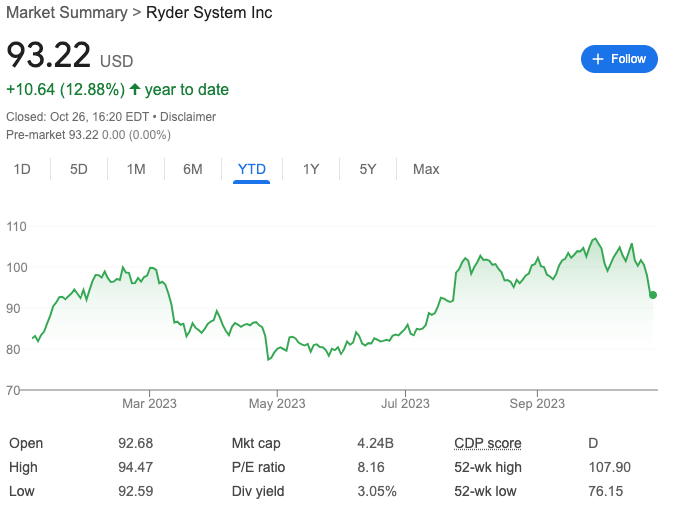Select the 6M chart tab
Viewport: 682px width, 512px height.
[193, 169]
